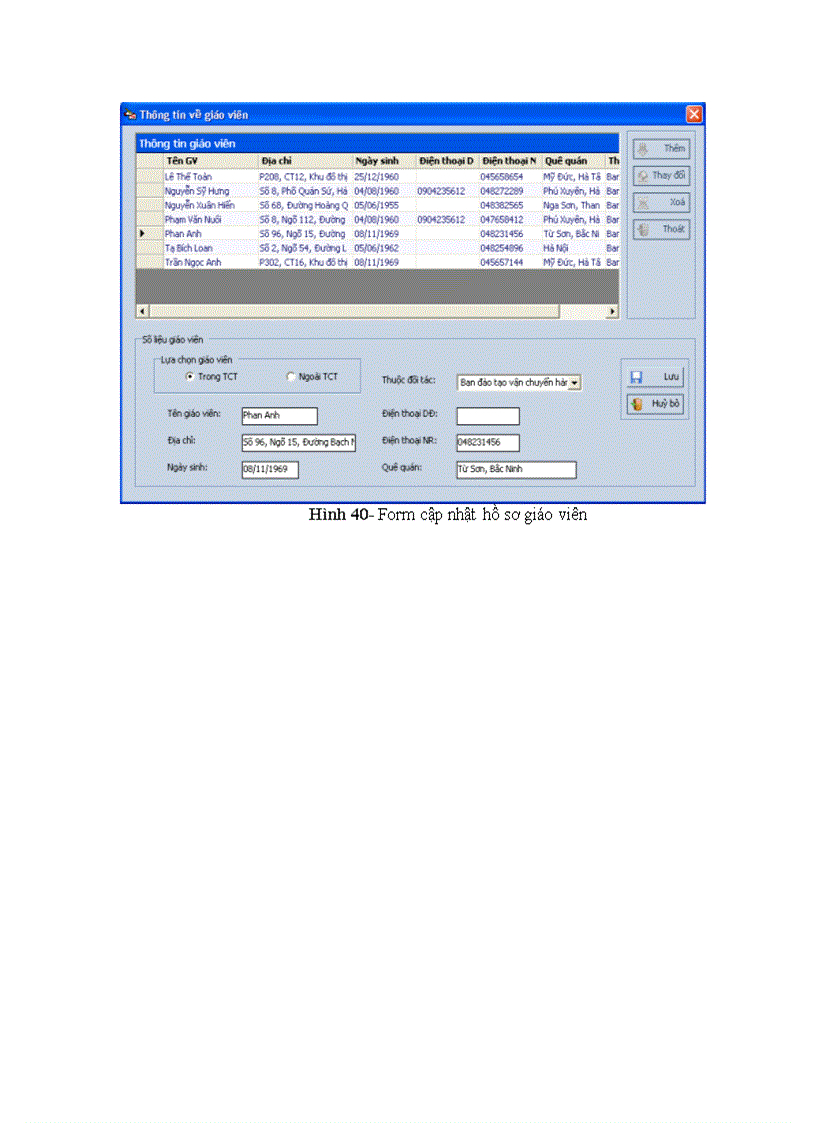Click the Thay đổi edit record icon
The image size is (816, 1123).
[x=644, y=176]
